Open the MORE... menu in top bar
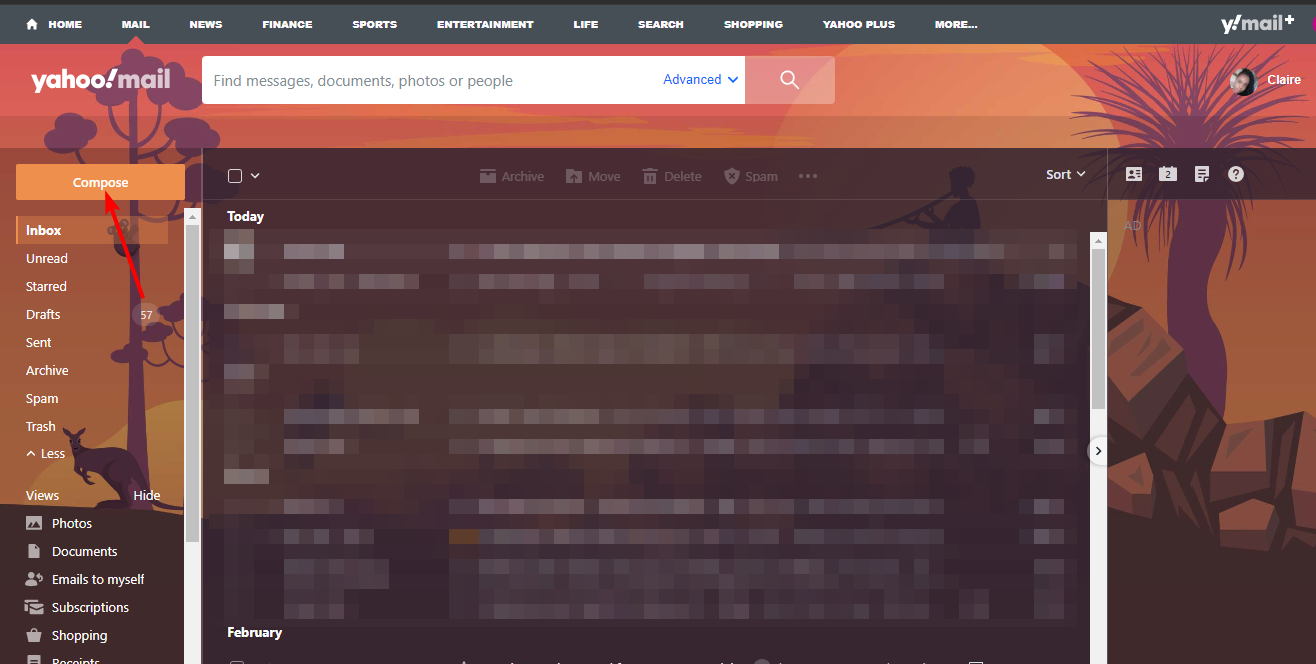This screenshot has height=664, width=1316. [956, 24]
